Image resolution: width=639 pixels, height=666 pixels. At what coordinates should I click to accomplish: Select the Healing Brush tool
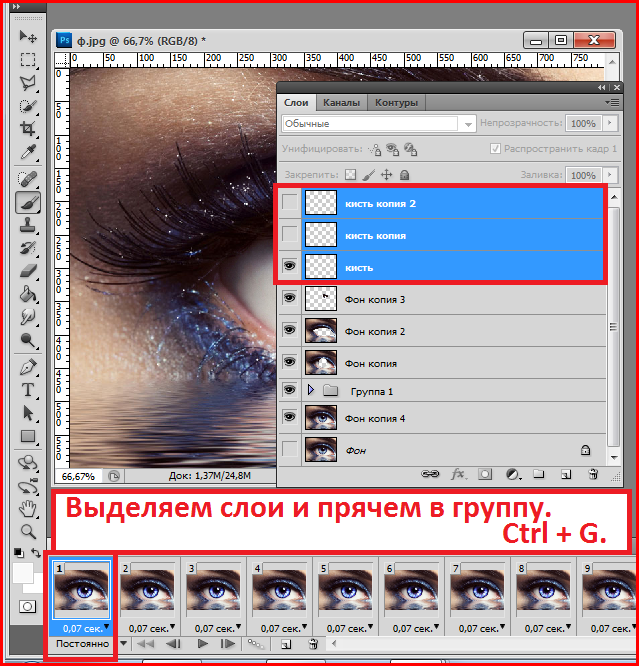(x=28, y=179)
